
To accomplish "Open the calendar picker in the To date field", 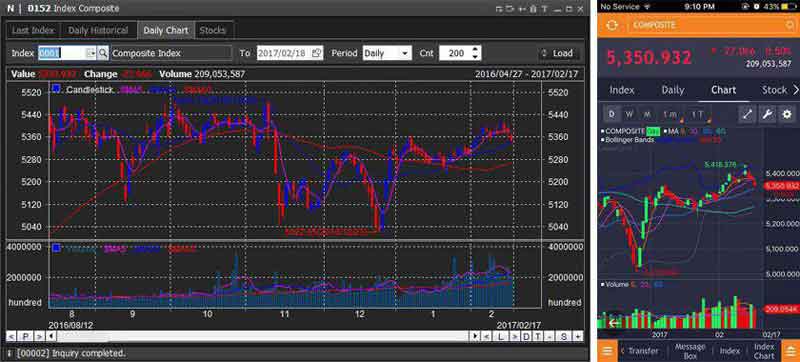I will coord(317,53).
